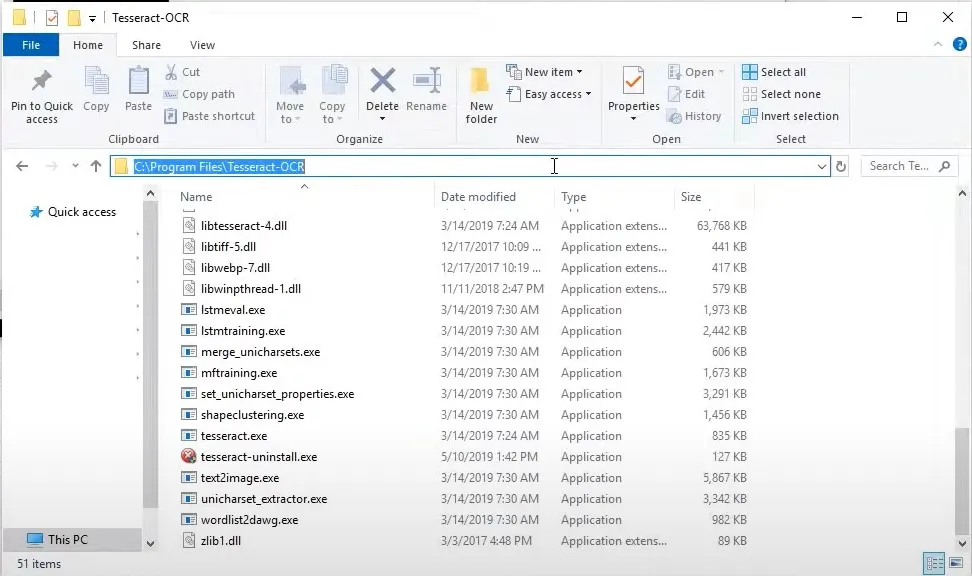
Task: Click the Delete red X icon
Action: (x=382, y=81)
